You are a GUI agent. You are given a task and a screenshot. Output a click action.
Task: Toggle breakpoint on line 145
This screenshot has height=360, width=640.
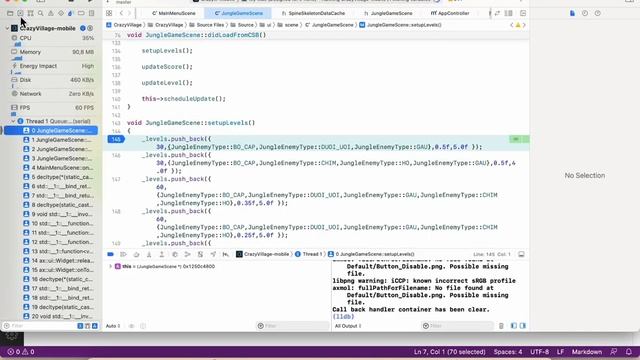116,139
